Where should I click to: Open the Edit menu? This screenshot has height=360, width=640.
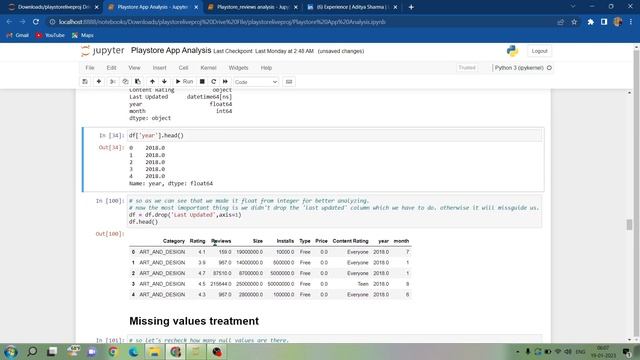[x=111, y=68]
